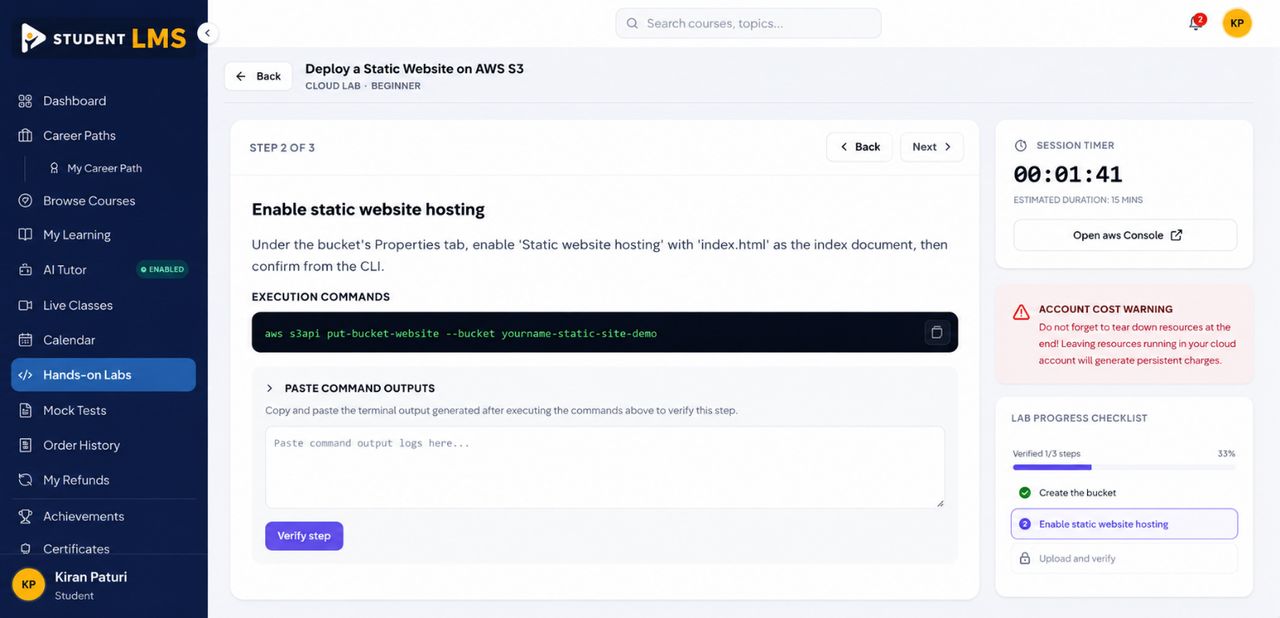Open the notifications bell

point(1195,23)
